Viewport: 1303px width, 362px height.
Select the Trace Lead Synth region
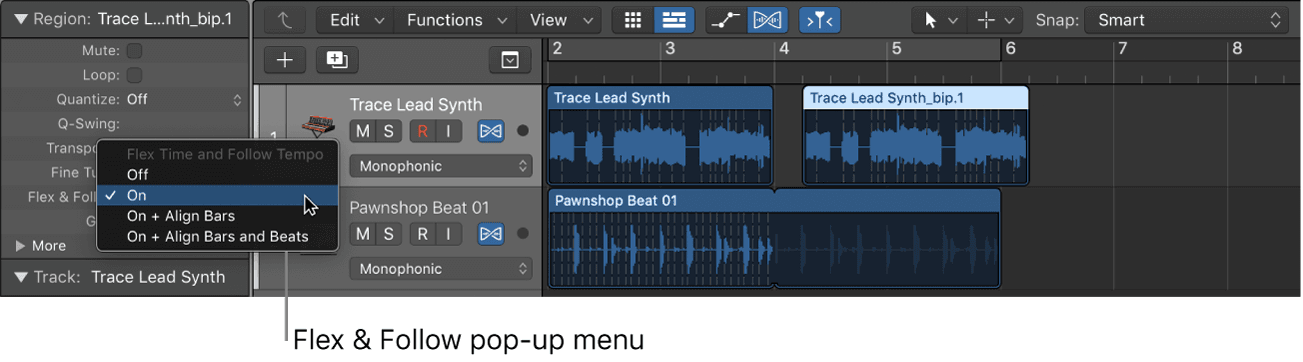coord(661,136)
